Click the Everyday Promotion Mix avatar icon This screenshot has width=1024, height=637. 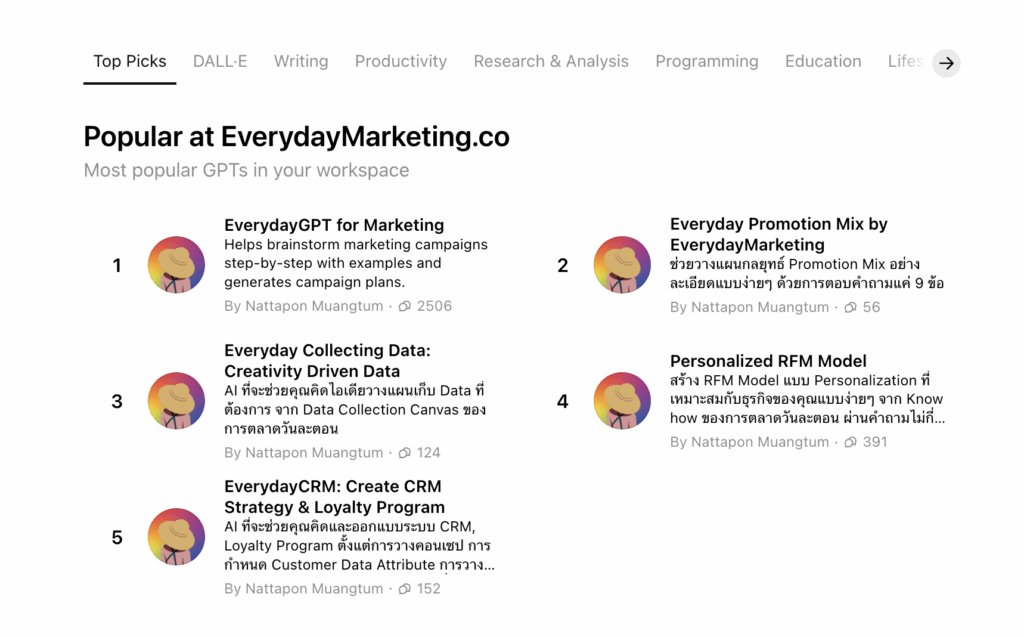tap(622, 265)
